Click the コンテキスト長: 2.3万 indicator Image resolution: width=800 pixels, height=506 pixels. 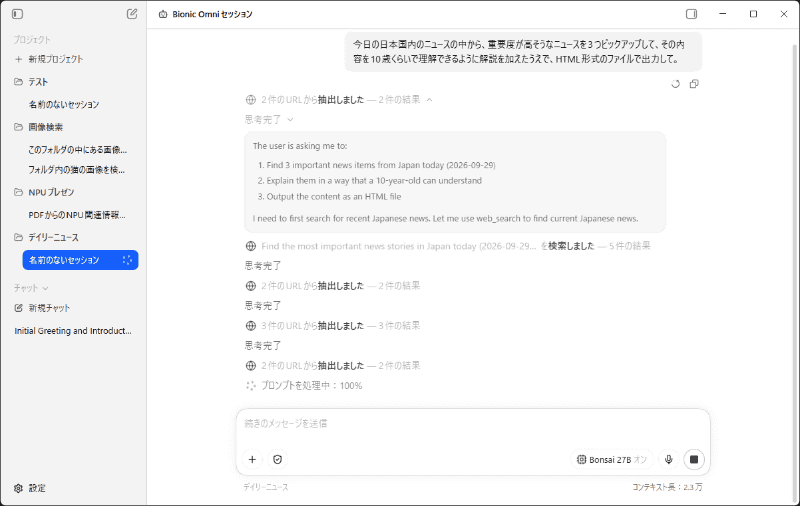coord(667,487)
